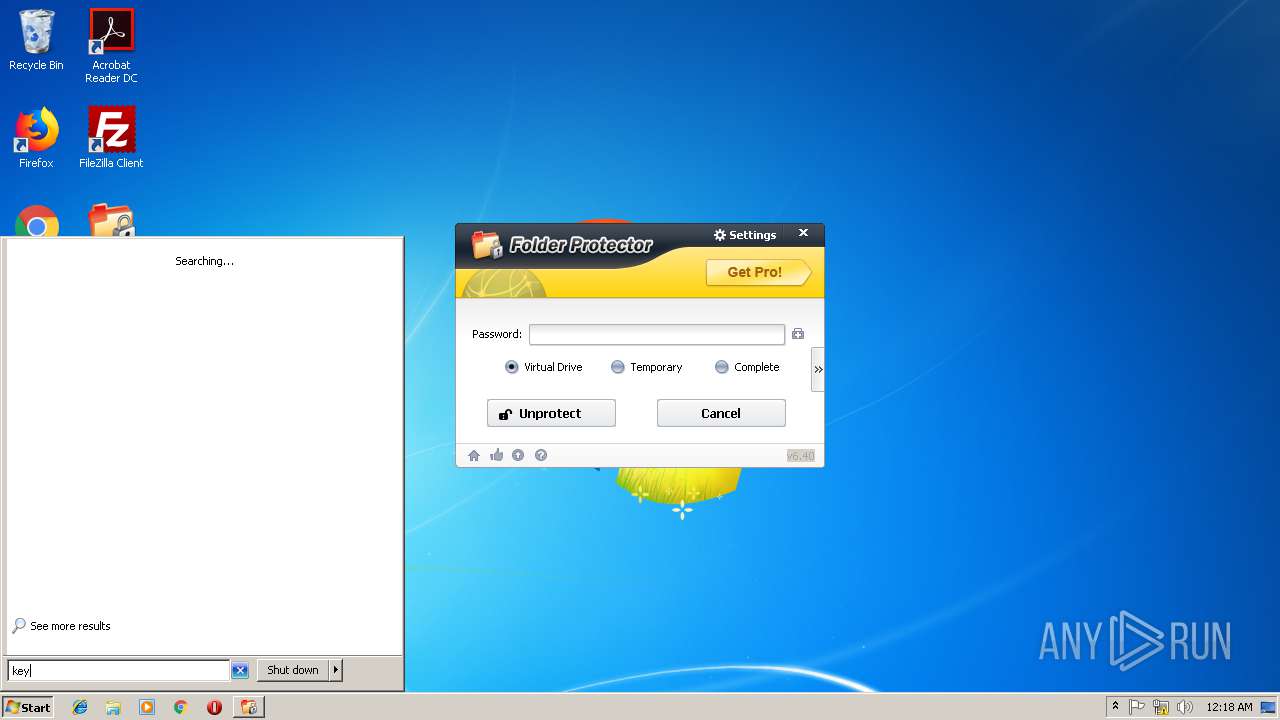Open Google Chrome from the taskbar

click(x=181, y=707)
